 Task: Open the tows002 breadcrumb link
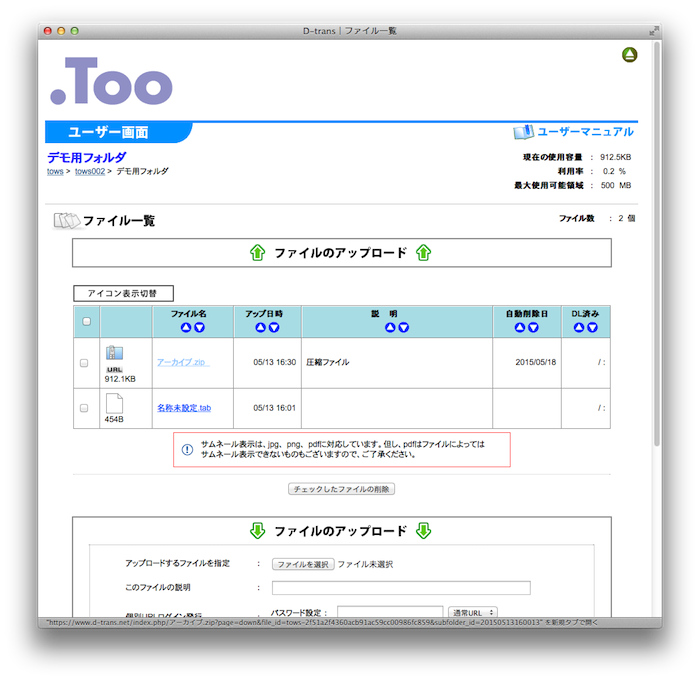tap(90, 172)
